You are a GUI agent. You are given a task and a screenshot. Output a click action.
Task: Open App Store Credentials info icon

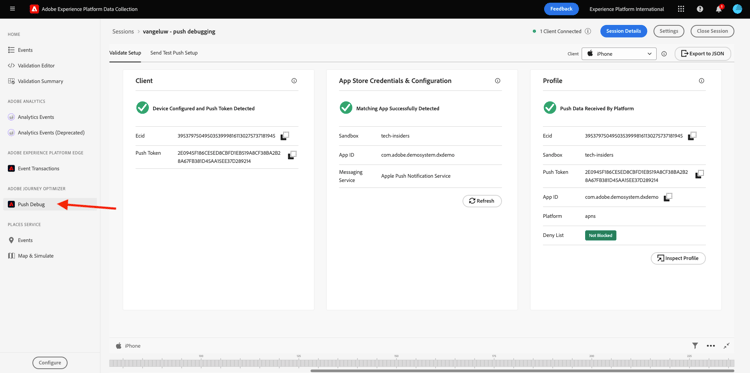point(497,81)
